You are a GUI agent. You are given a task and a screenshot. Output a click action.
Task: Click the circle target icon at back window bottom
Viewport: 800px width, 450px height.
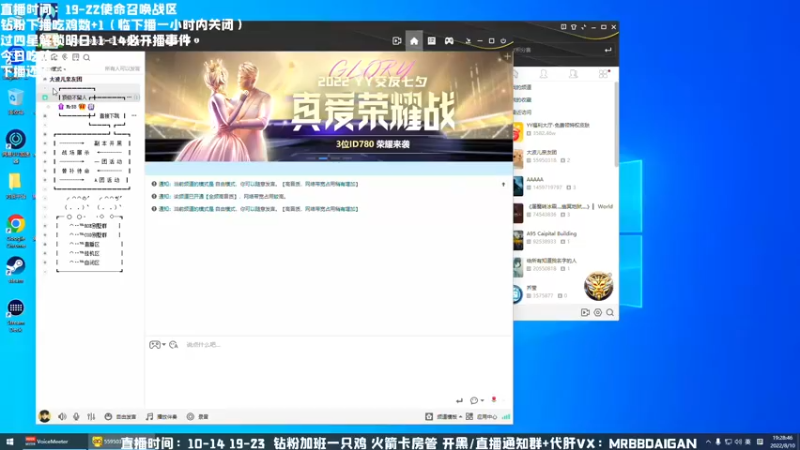click(598, 312)
